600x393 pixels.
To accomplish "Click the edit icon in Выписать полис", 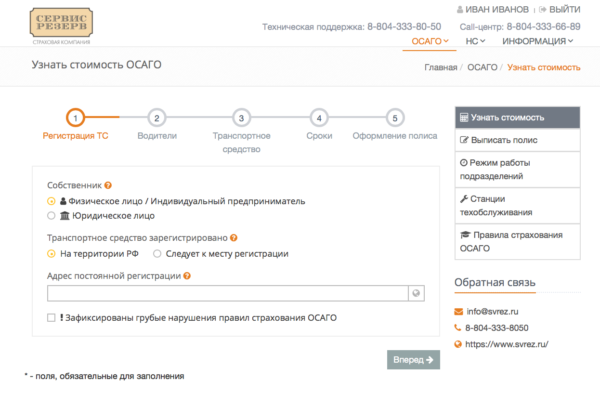I will pos(464,140).
